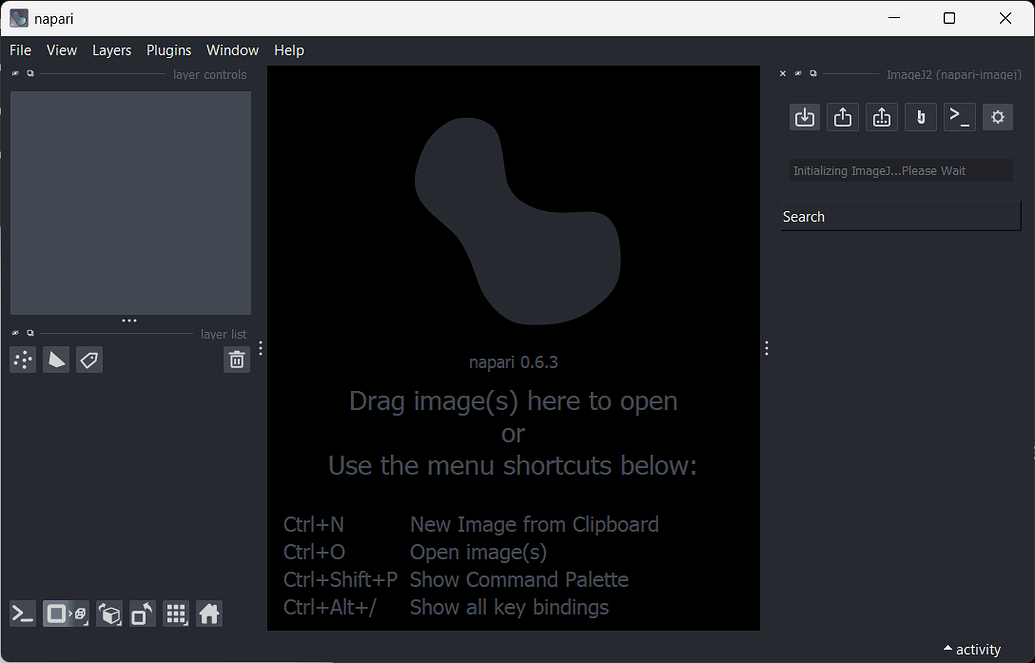This screenshot has width=1035, height=663.
Task: Delete selected layers with the trash icon
Action: (236, 360)
